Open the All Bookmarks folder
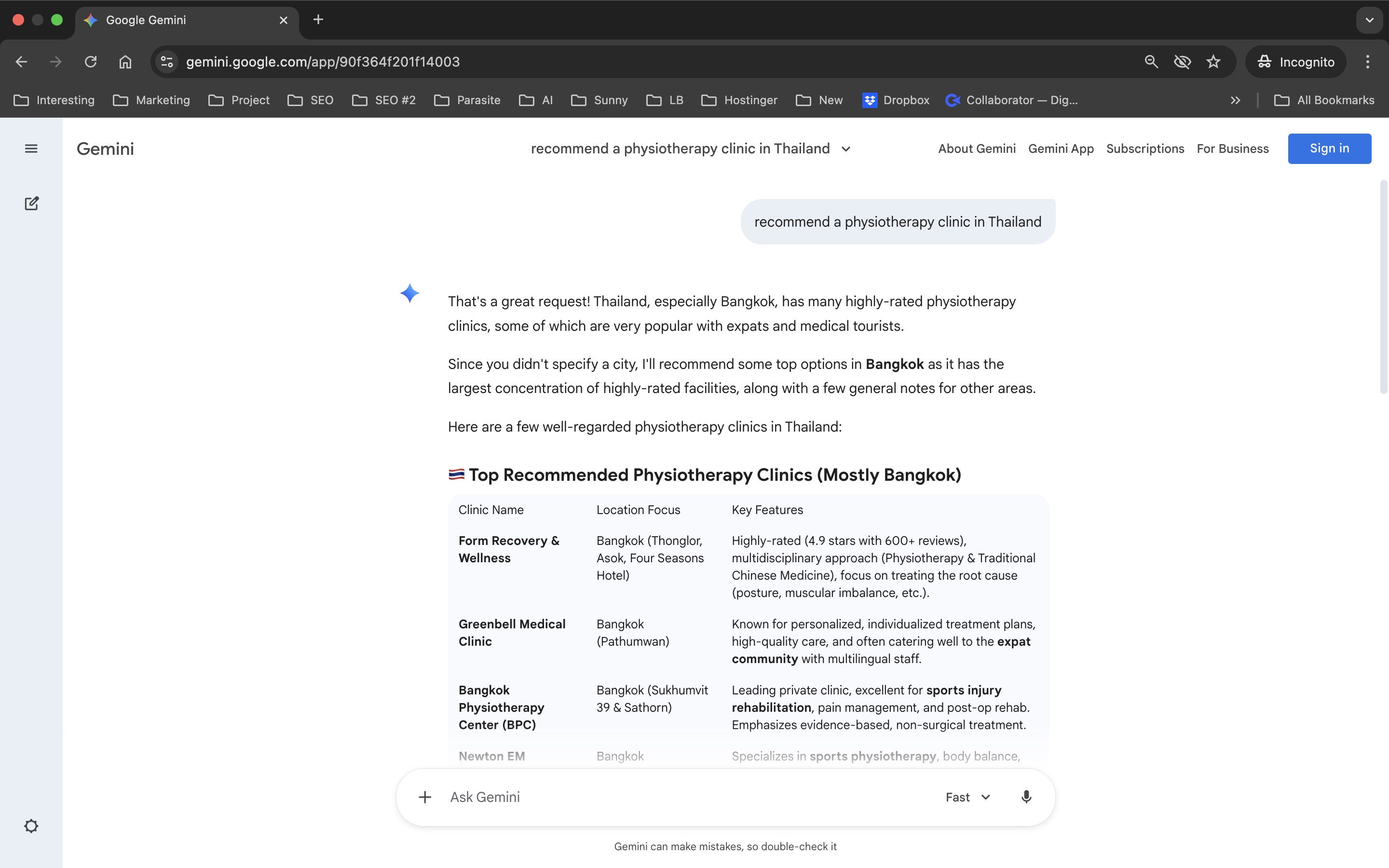 (x=1324, y=100)
